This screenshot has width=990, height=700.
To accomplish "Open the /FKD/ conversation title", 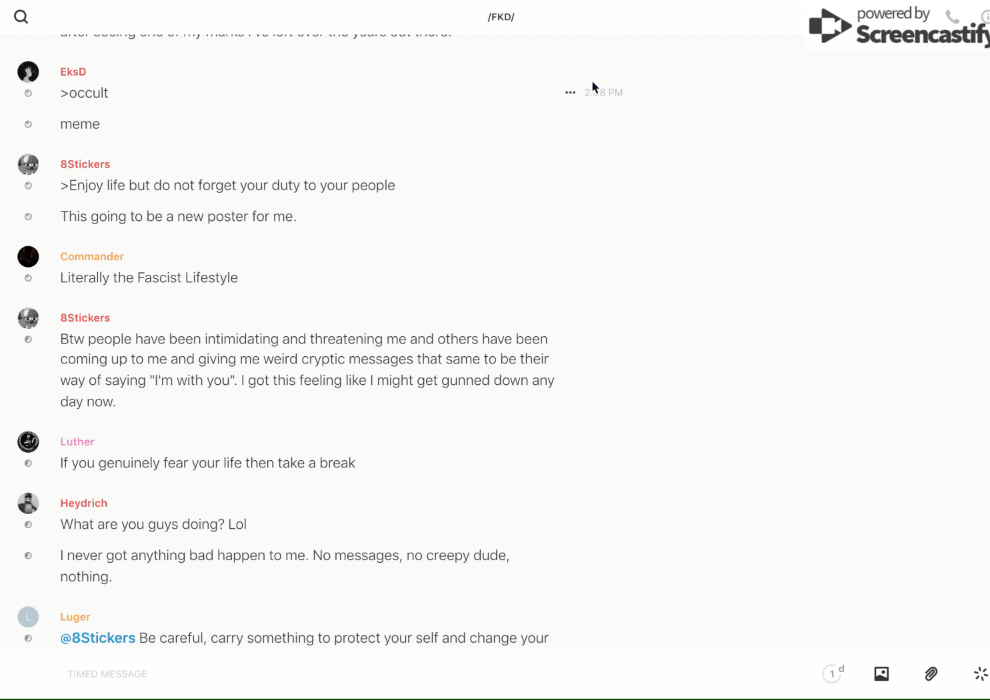I will (x=501, y=17).
